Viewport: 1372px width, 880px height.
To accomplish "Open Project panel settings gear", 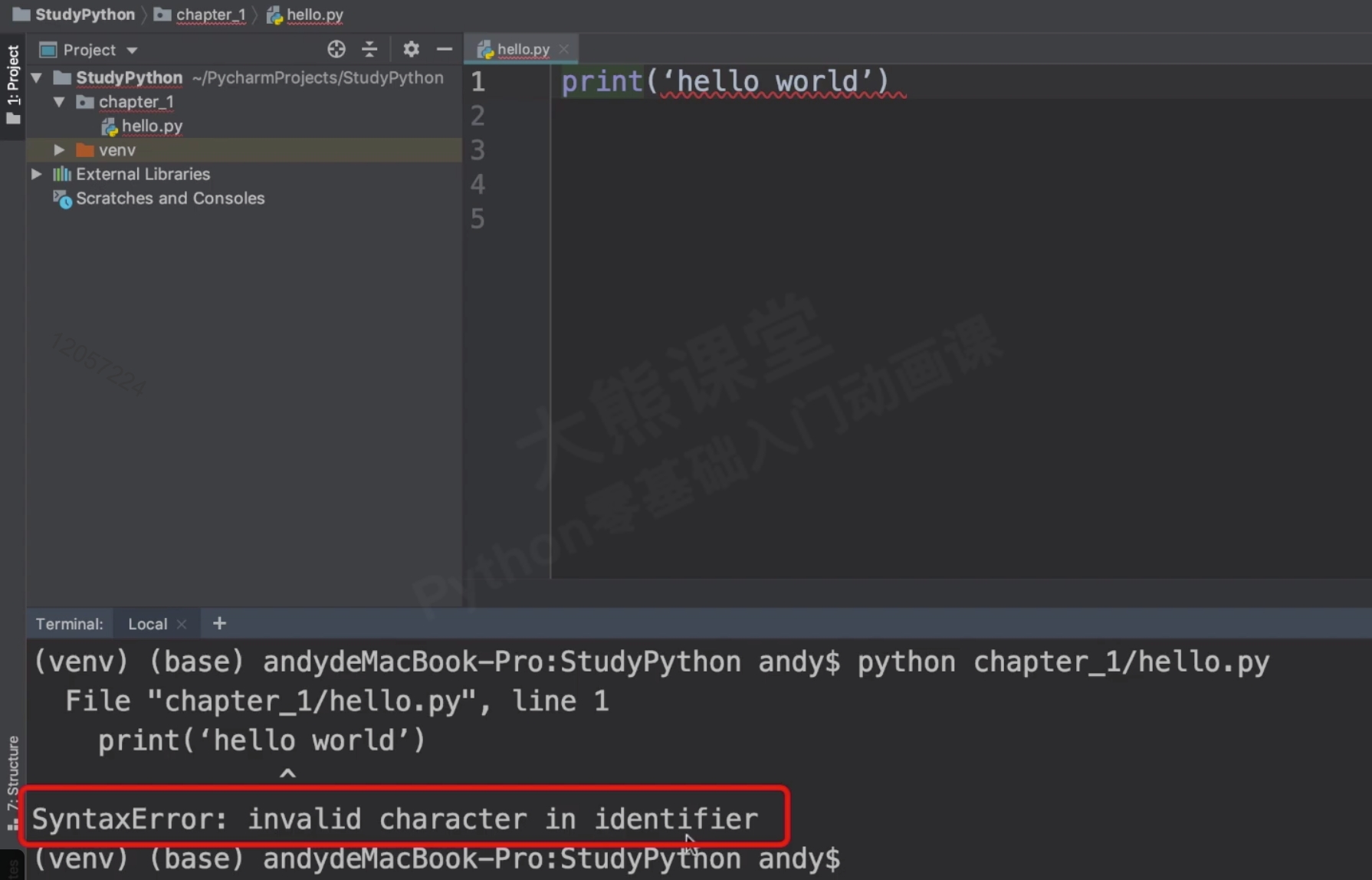I will click(411, 50).
